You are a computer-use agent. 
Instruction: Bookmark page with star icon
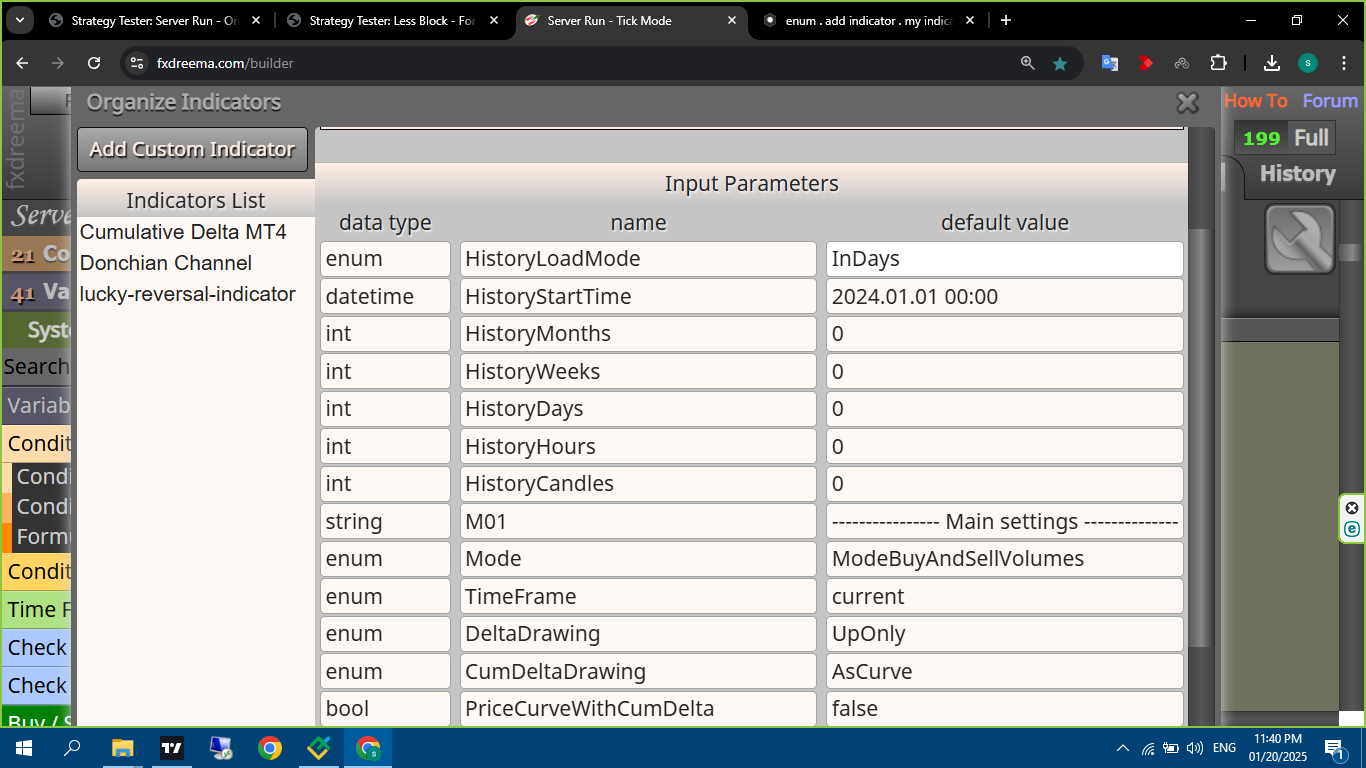point(1060,63)
